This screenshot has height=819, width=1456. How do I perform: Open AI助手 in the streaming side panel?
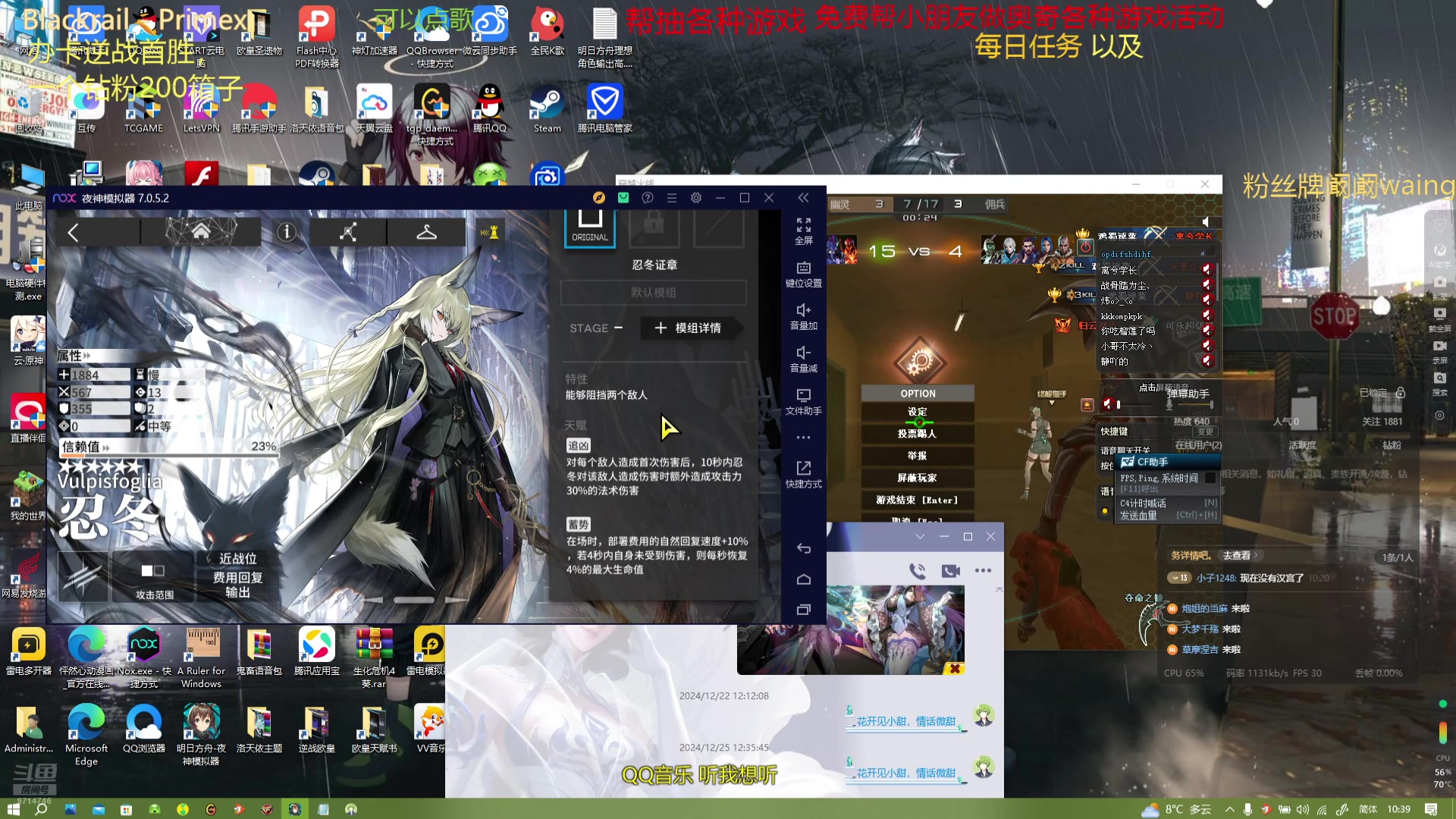(x=1439, y=255)
